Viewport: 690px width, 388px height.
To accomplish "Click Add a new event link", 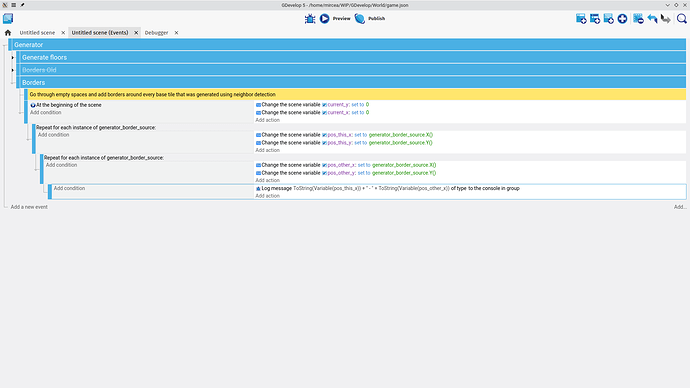I will pos(29,207).
